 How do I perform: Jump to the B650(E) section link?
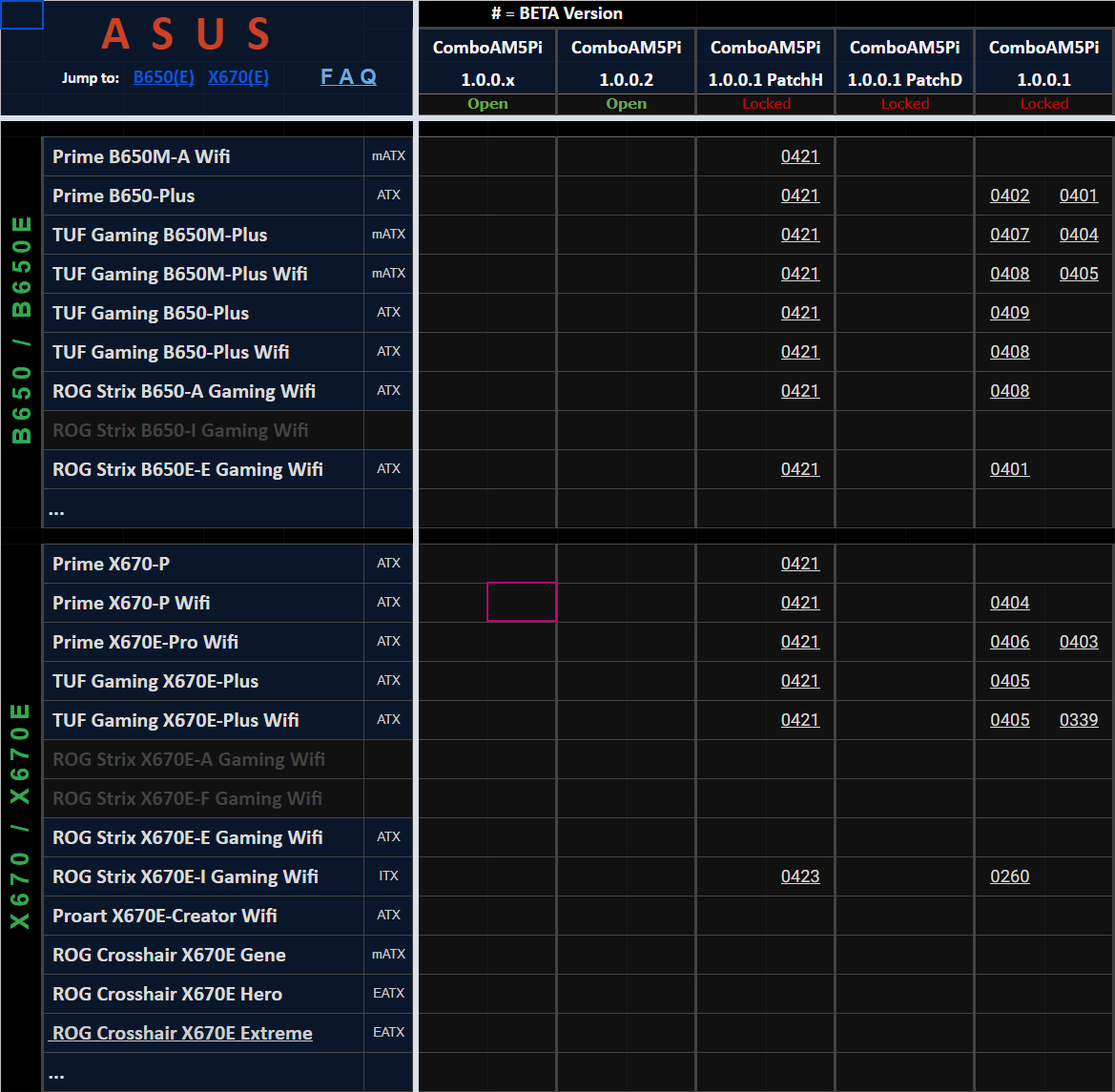pyautogui.click(x=163, y=77)
